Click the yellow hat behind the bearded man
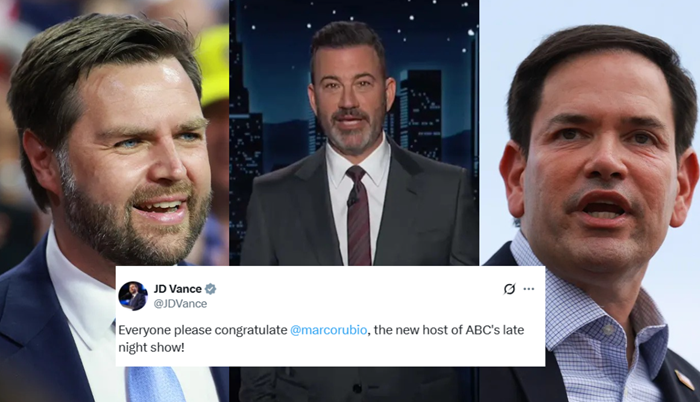Screen dimensions: 700x402 pyautogui.click(x=214, y=63)
